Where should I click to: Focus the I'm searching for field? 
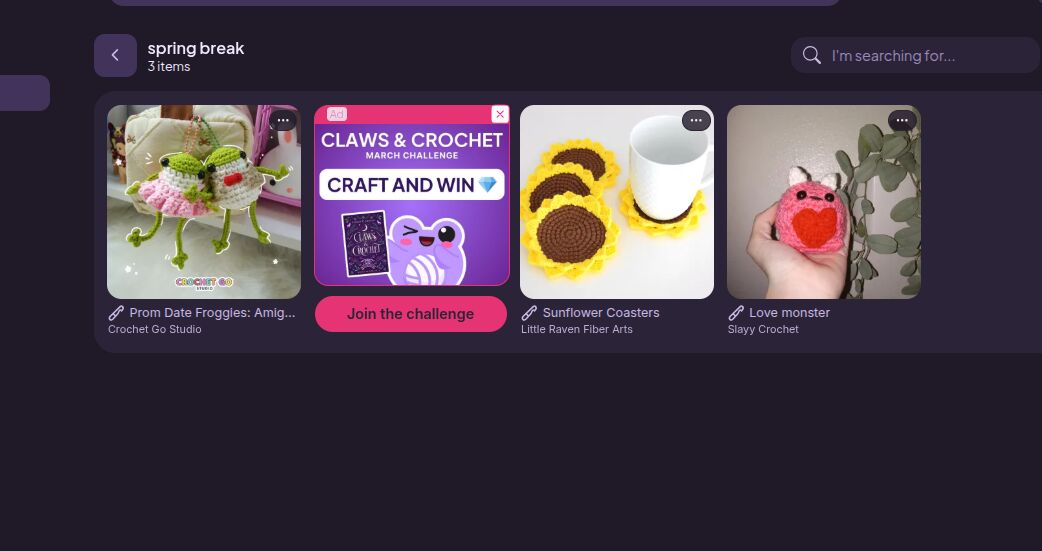(915, 55)
